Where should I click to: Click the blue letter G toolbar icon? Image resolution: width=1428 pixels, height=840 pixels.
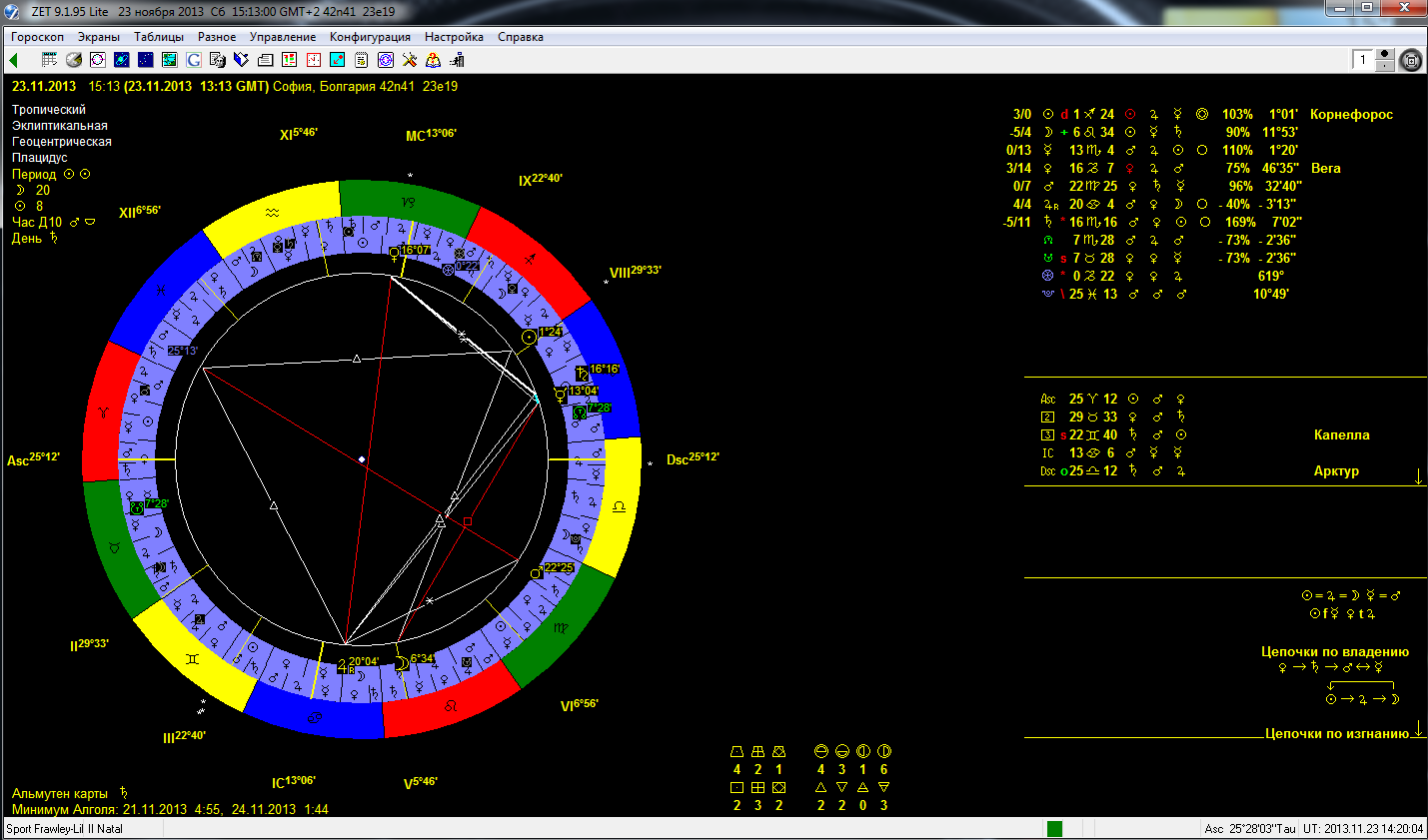pyautogui.click(x=194, y=60)
